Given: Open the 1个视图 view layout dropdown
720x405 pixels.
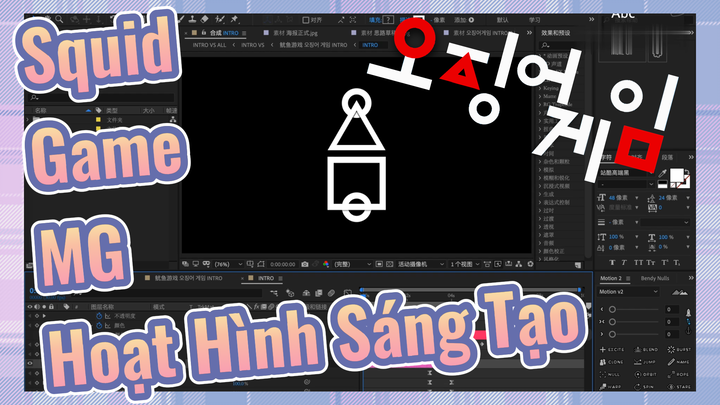Looking at the screenshot, I should [464, 264].
